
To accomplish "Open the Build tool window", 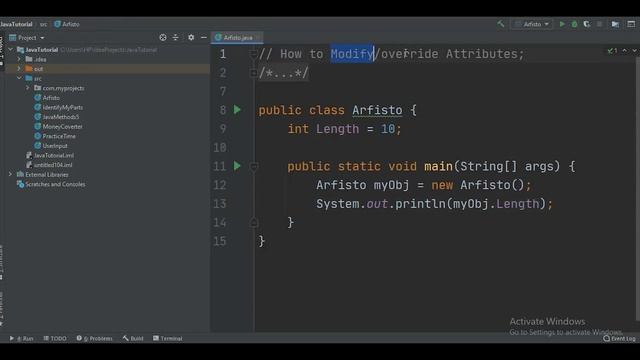I will click(x=133, y=338).
